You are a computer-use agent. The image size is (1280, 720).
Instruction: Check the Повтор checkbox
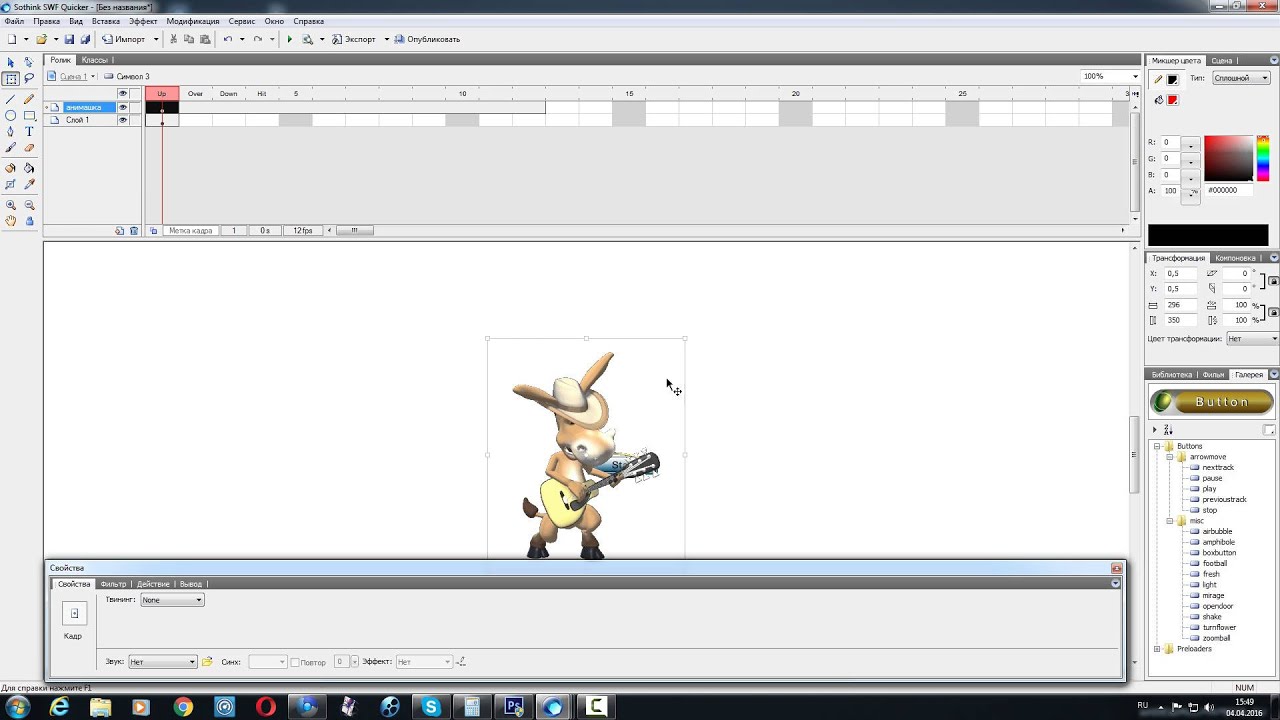(x=295, y=662)
